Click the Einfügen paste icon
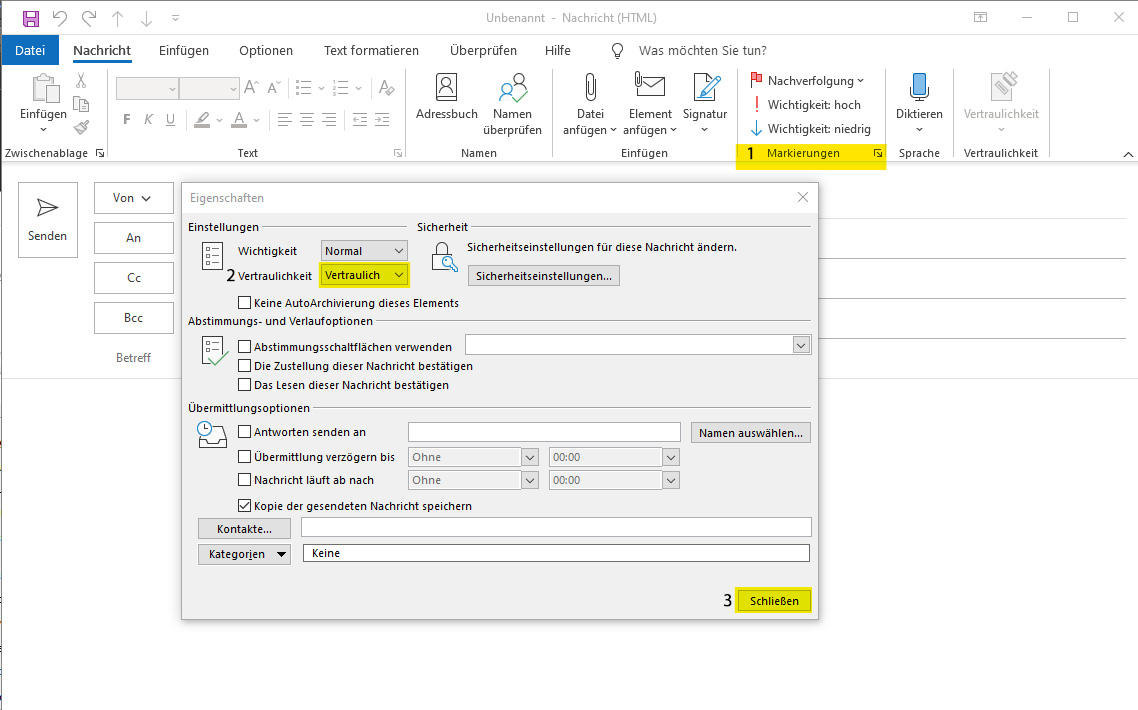Viewport: 1138px width, 710px height. pyautogui.click(x=44, y=89)
